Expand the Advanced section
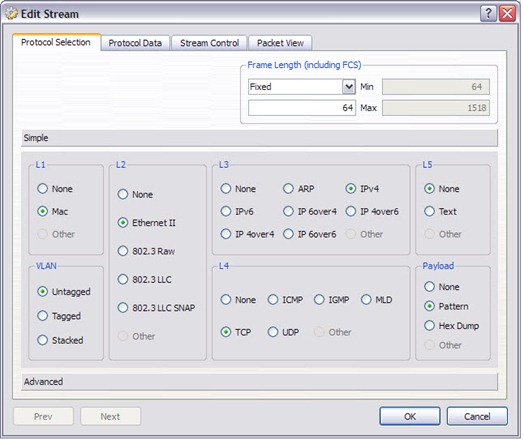The height and width of the screenshot is (440, 524). click(x=259, y=382)
